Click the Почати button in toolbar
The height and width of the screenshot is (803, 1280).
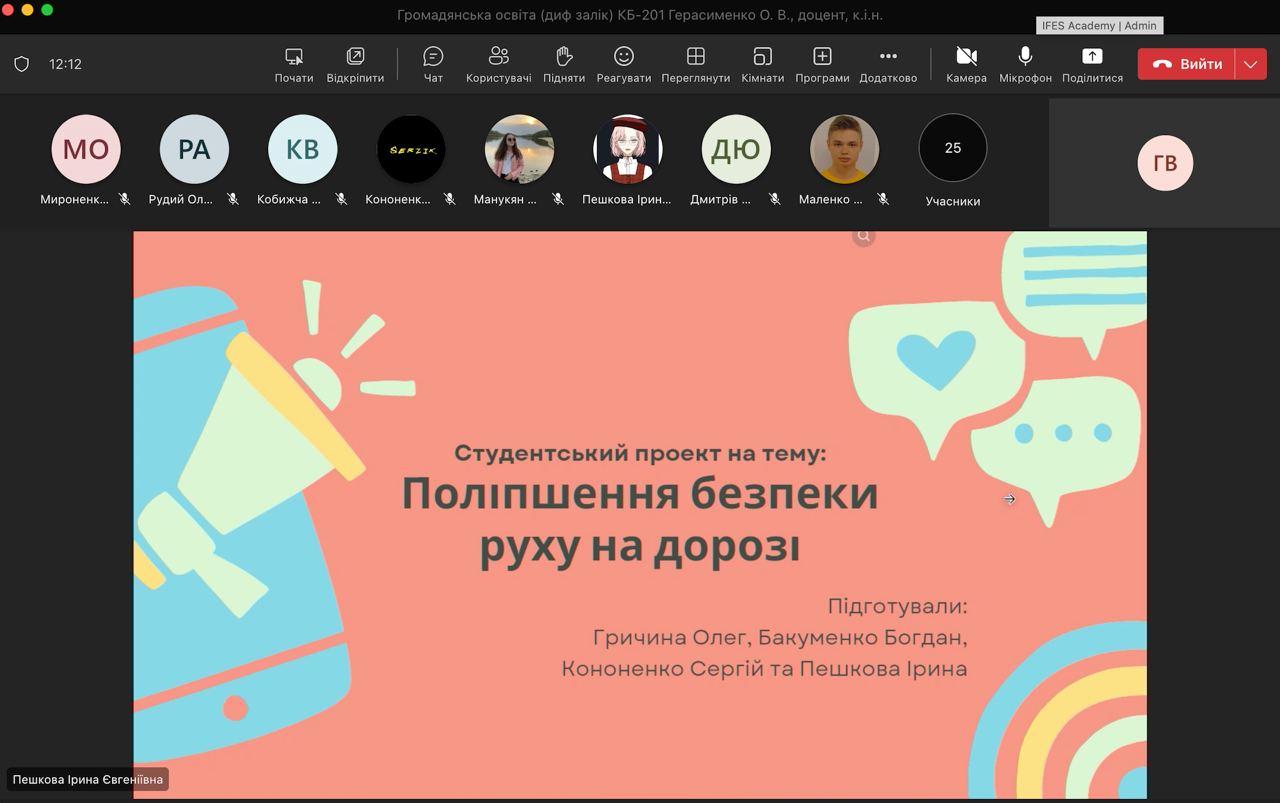click(x=294, y=64)
